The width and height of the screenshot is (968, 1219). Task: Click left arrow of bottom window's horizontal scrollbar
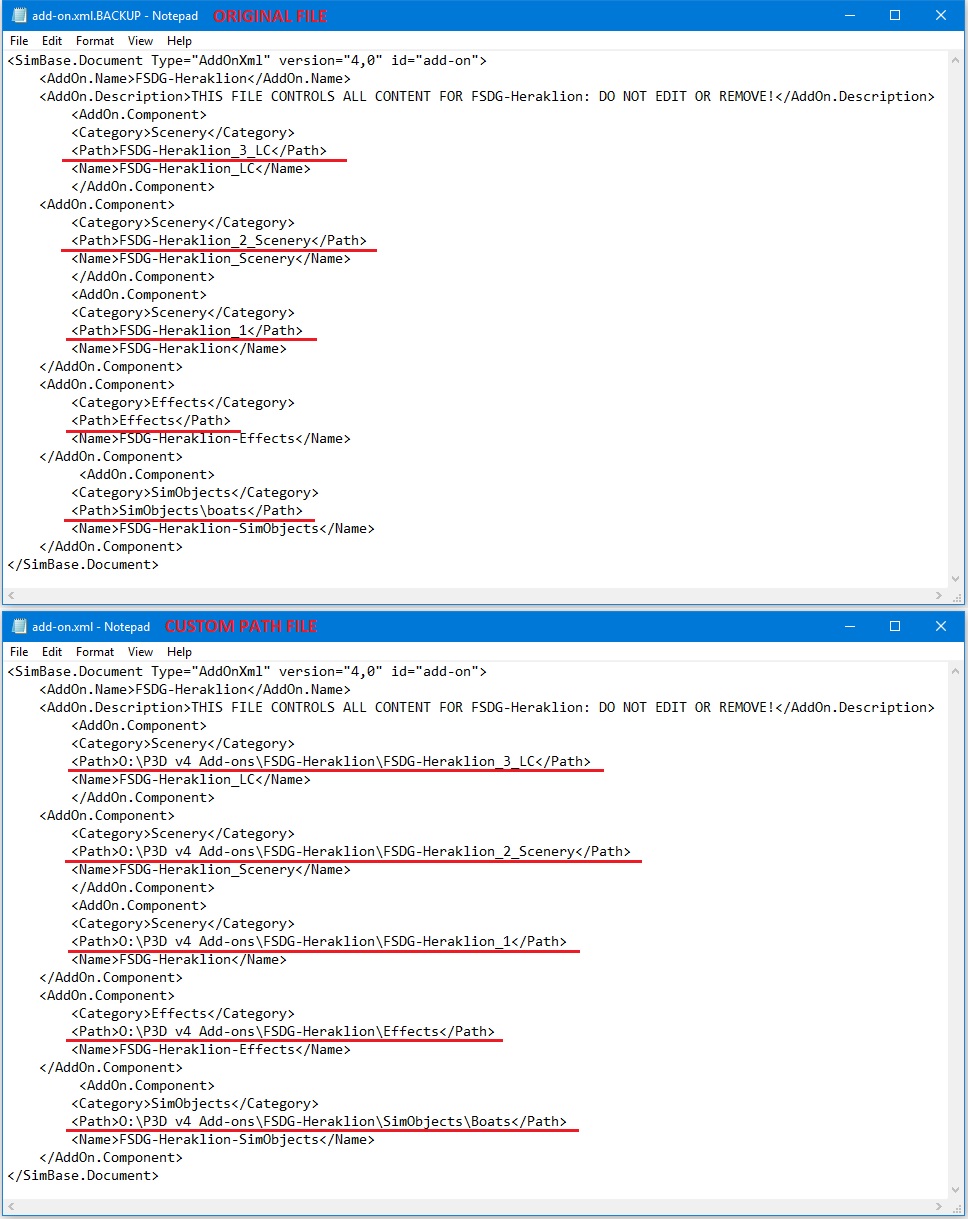point(12,1207)
